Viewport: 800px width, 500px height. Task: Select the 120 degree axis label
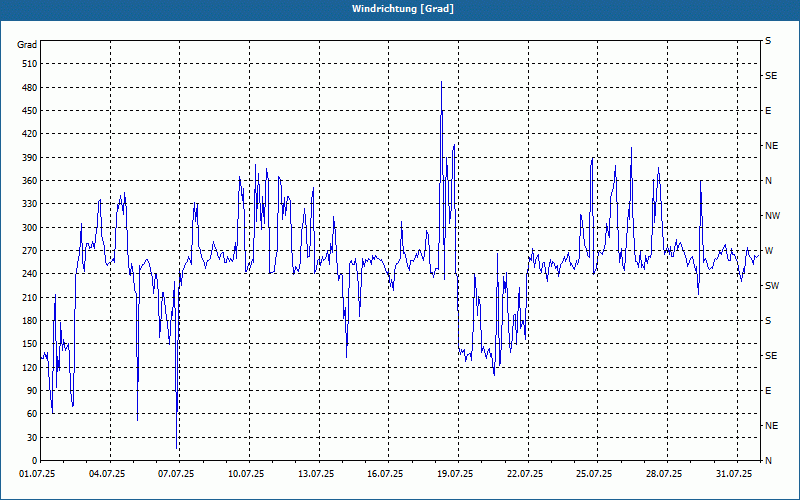click(x=30, y=367)
